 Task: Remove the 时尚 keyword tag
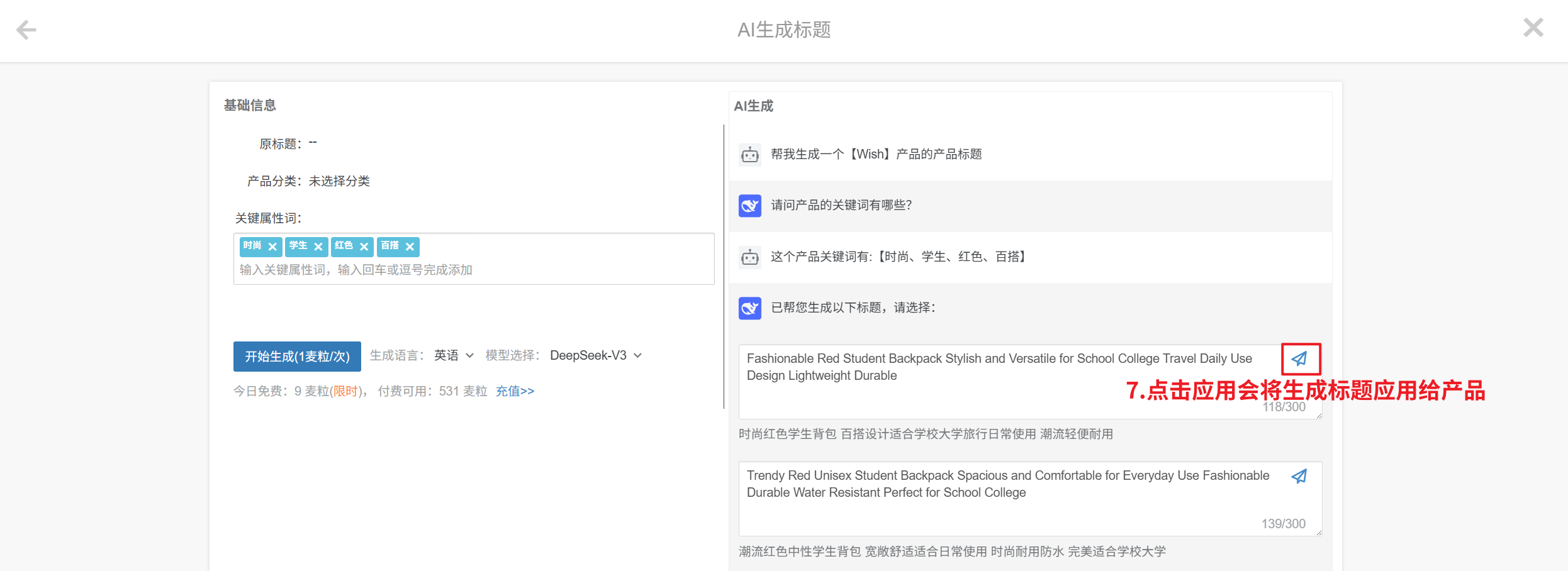click(272, 247)
